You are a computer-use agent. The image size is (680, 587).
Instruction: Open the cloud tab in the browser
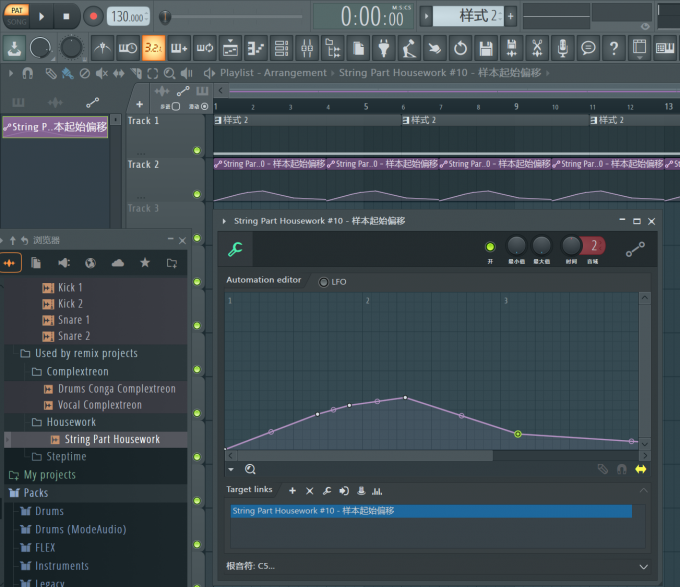tap(118, 263)
